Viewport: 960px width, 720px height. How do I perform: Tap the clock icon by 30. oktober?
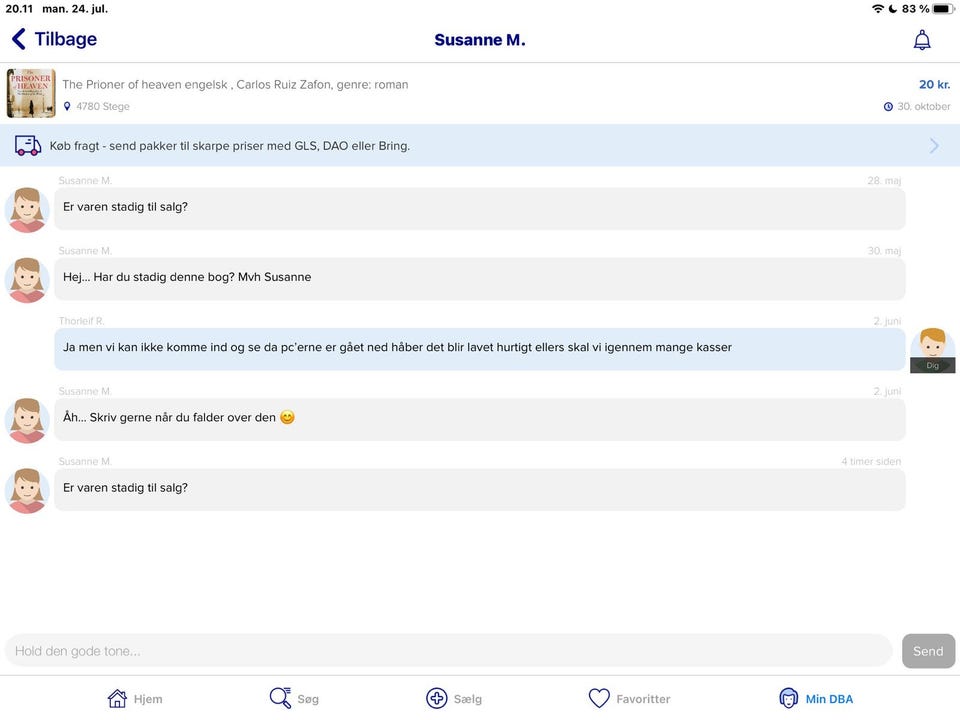tap(888, 107)
